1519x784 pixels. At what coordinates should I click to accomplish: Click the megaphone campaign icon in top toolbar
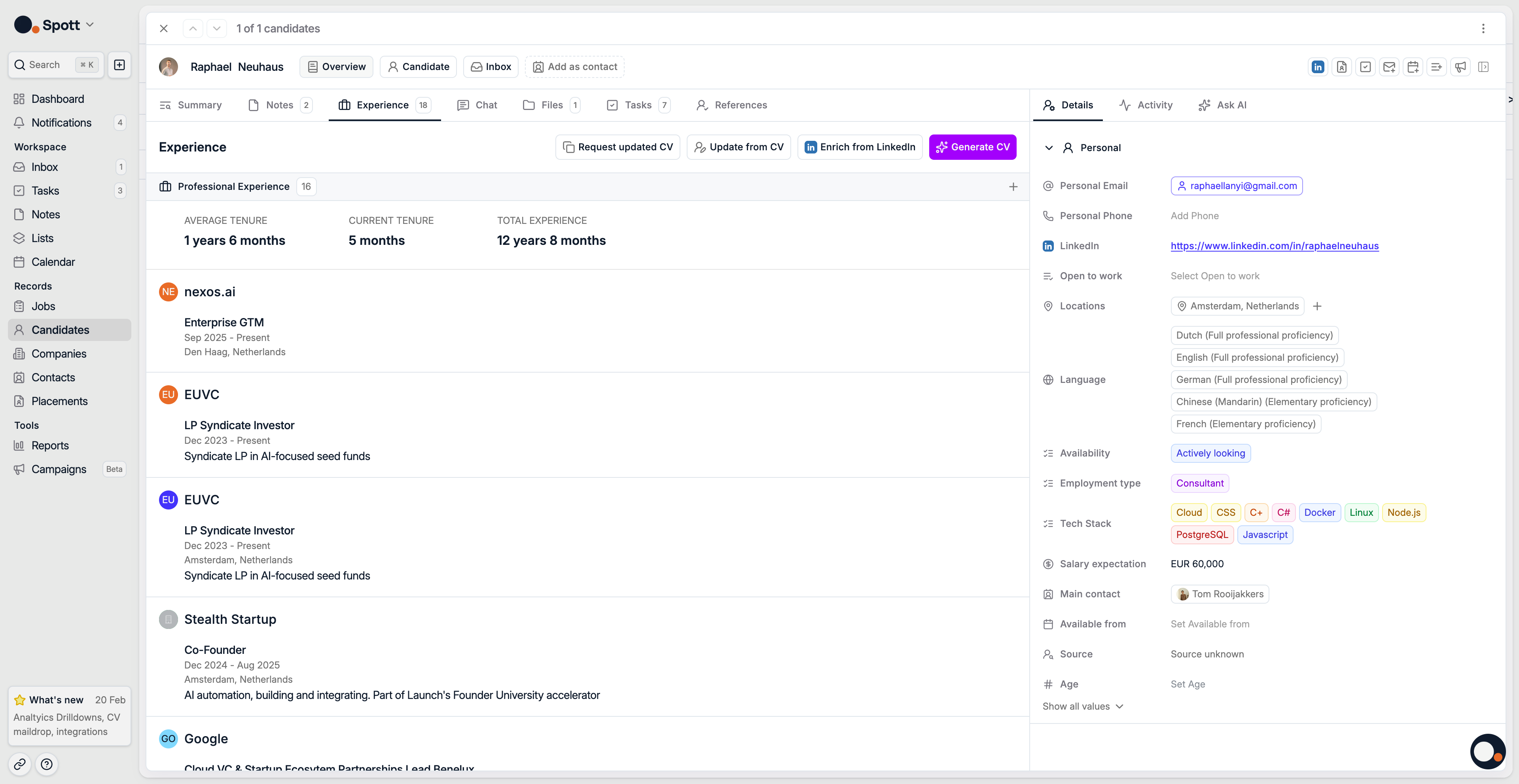1460,66
